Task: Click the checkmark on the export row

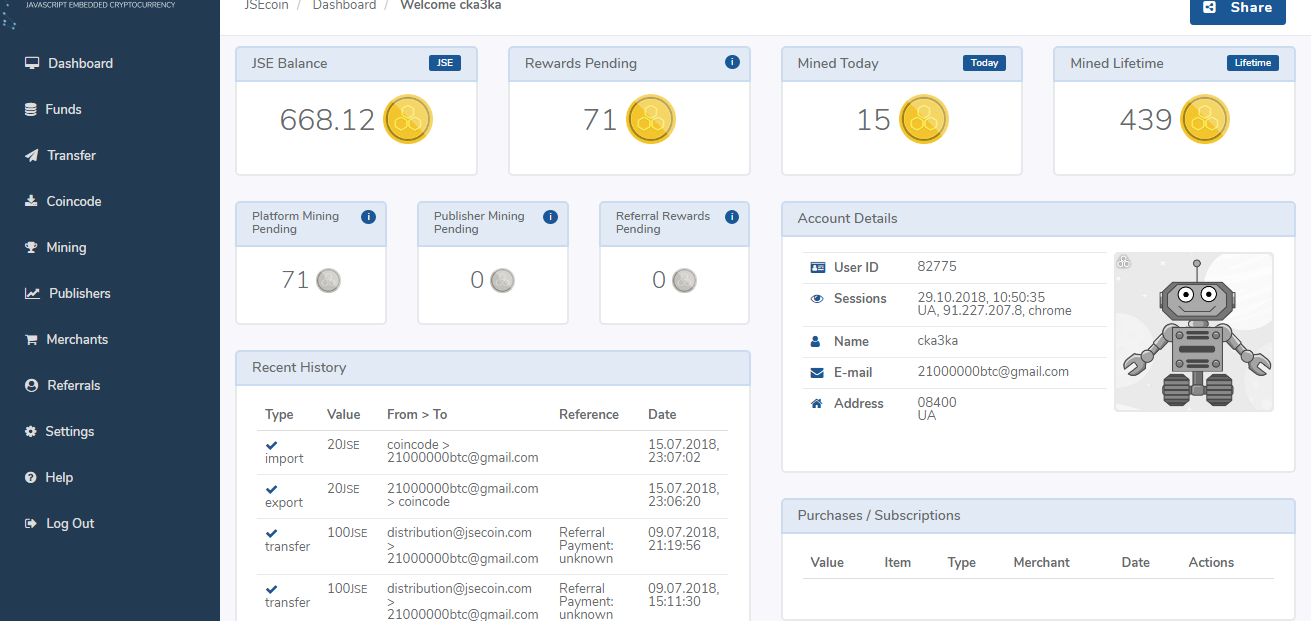Action: pyautogui.click(x=272, y=489)
